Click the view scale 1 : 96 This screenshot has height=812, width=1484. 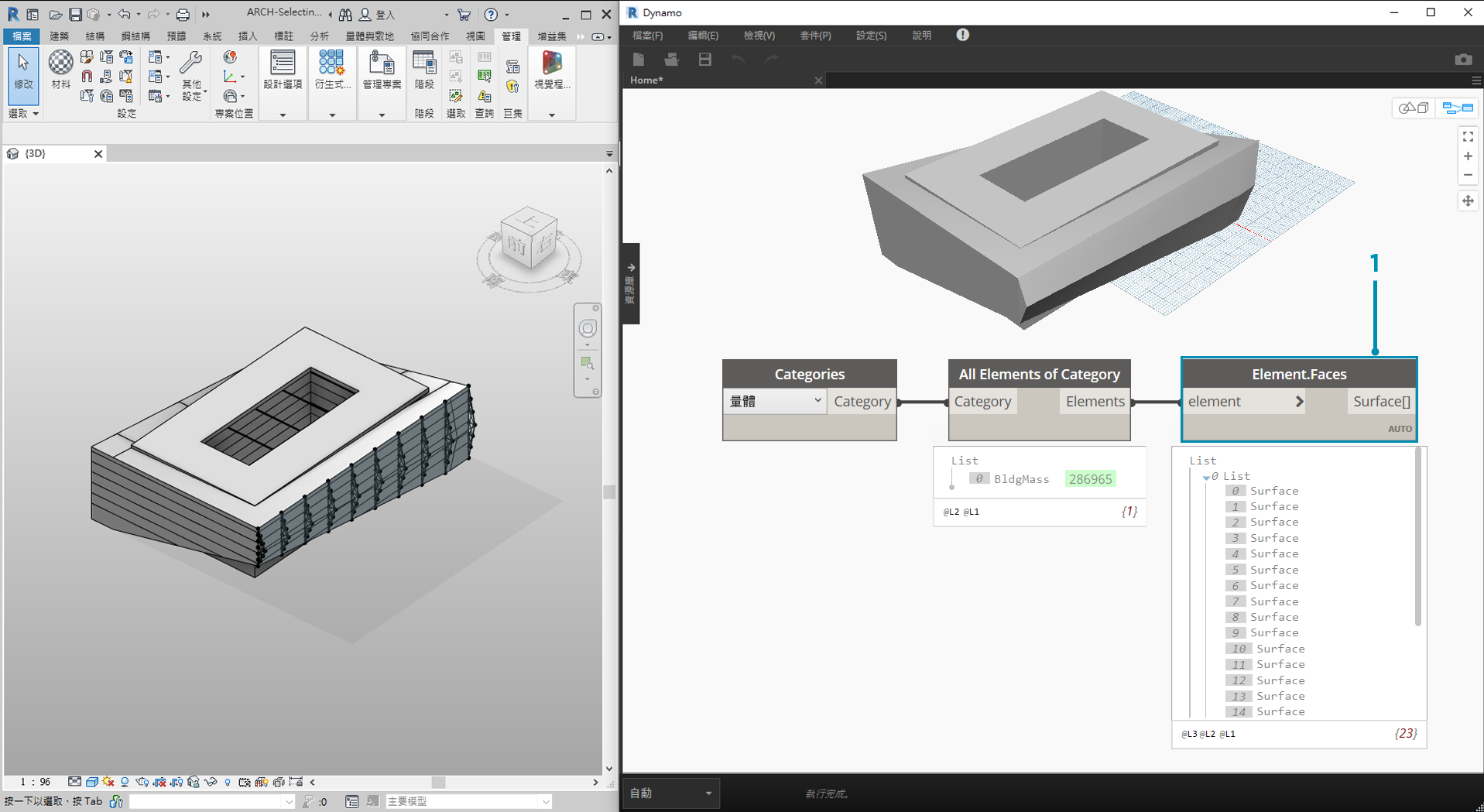click(35, 782)
